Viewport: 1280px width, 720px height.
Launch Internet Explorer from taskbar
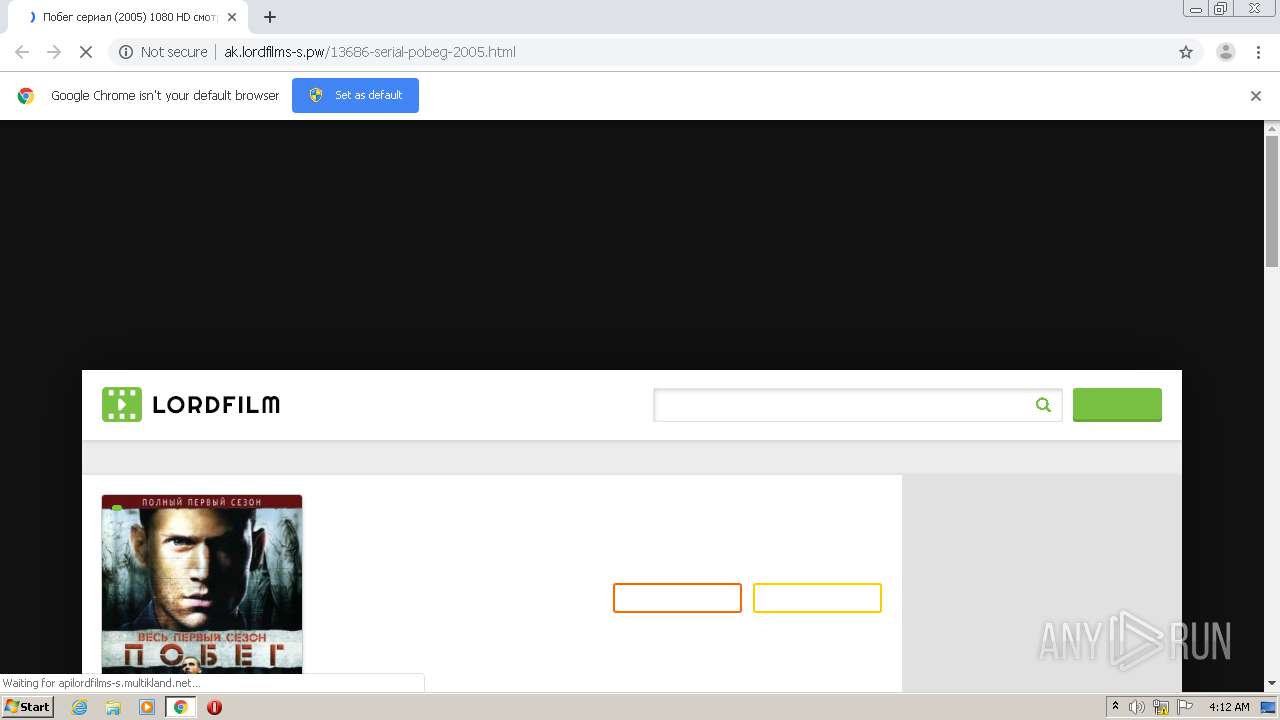pos(80,707)
